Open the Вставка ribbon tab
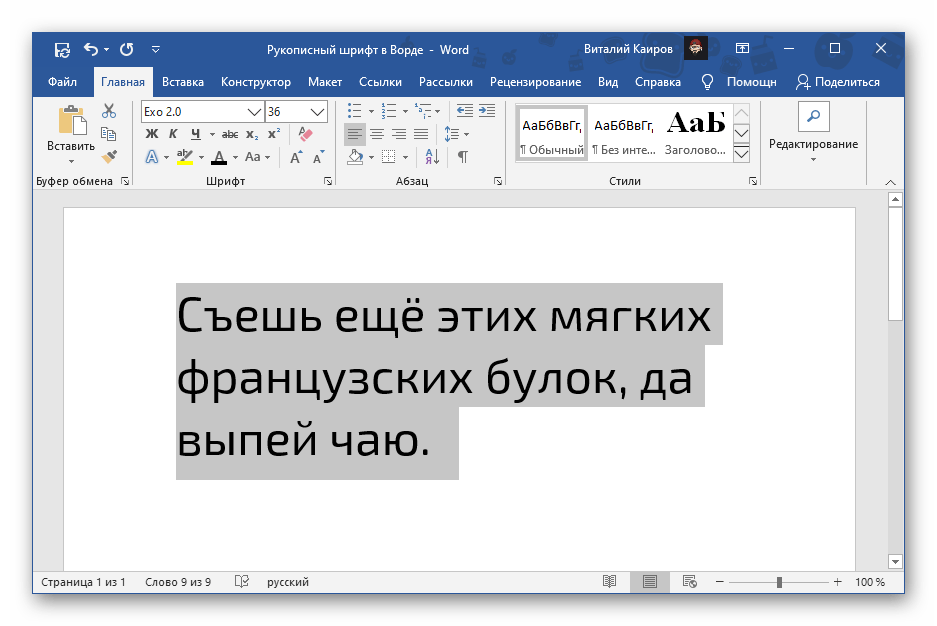Image resolution: width=937 pixels, height=626 pixels. tap(182, 82)
